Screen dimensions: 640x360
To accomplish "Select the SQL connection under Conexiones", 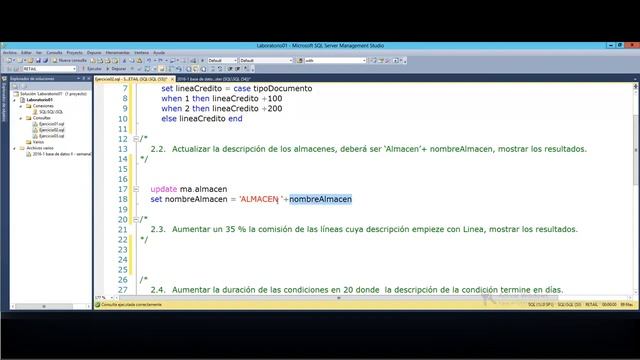I will [48, 112].
